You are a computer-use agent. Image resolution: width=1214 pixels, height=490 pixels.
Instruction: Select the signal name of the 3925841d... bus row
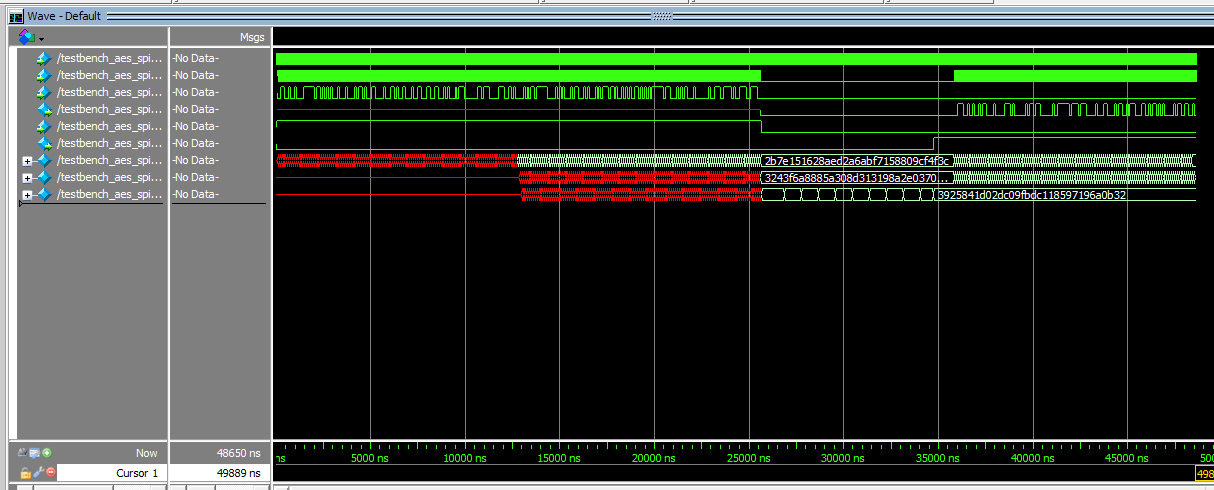[109, 194]
